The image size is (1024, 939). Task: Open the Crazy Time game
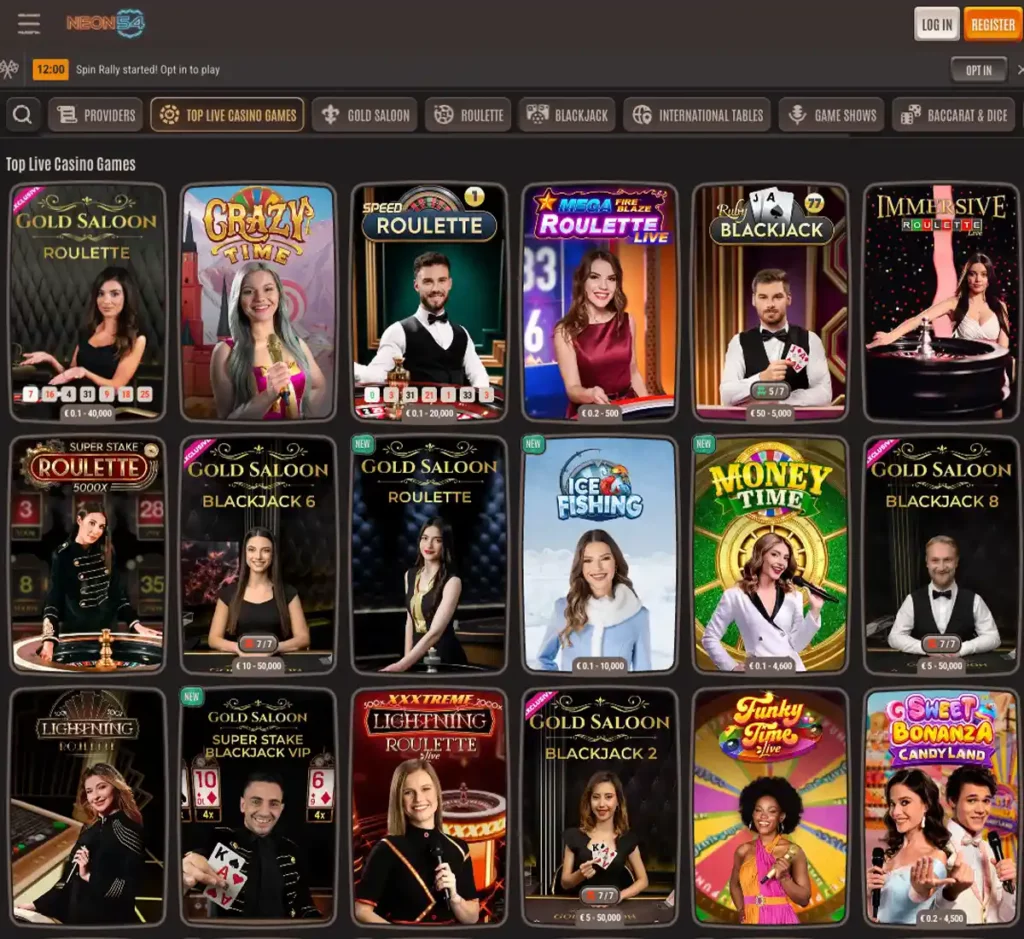tap(257, 299)
